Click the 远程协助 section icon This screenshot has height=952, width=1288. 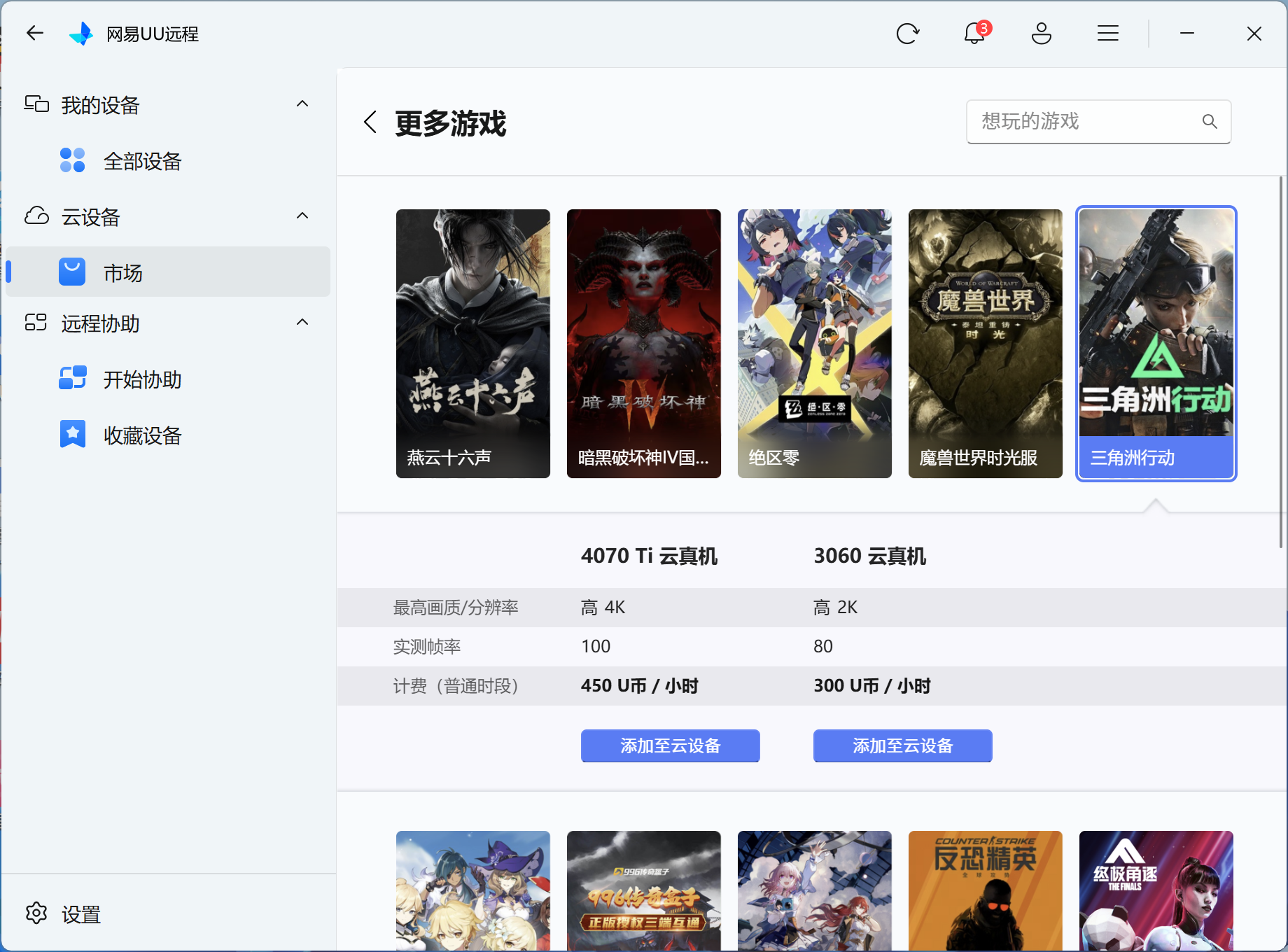36,323
